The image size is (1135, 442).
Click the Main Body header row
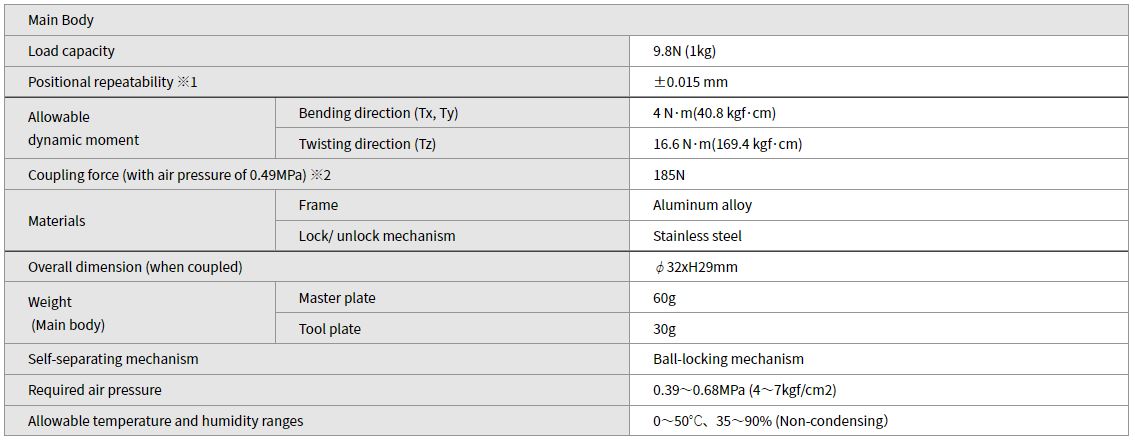click(567, 20)
